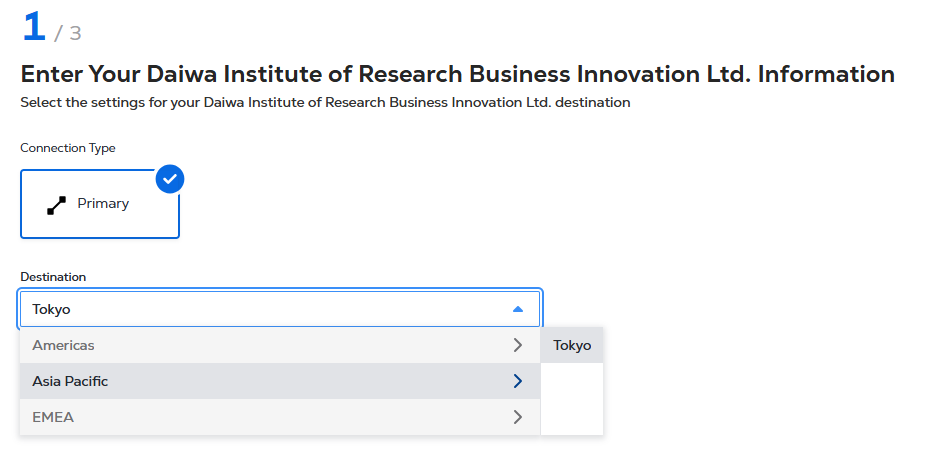Viewport: 925px width, 466px height.
Task: Click the Americas right chevron arrow
Action: [517, 345]
